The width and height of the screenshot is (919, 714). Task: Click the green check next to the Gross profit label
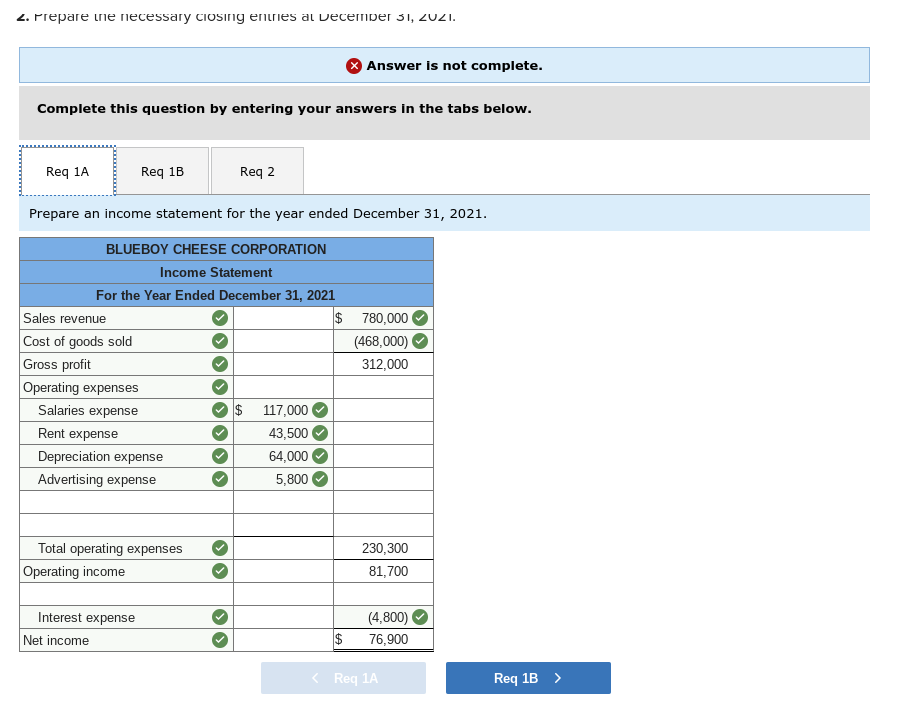click(220, 364)
